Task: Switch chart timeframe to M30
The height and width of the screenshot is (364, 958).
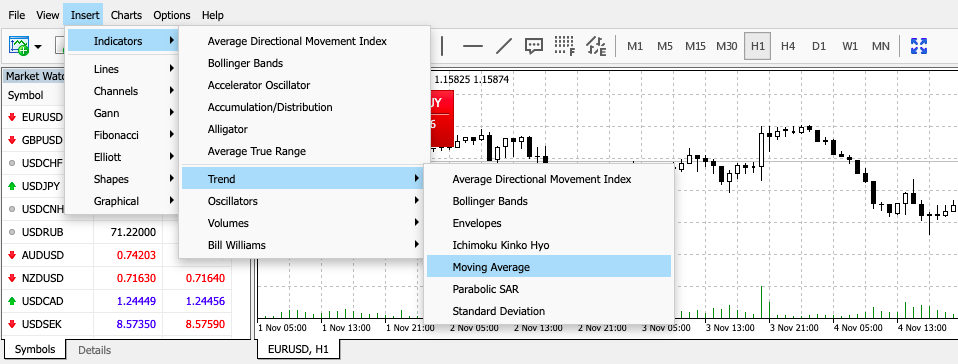Action: tap(726, 46)
